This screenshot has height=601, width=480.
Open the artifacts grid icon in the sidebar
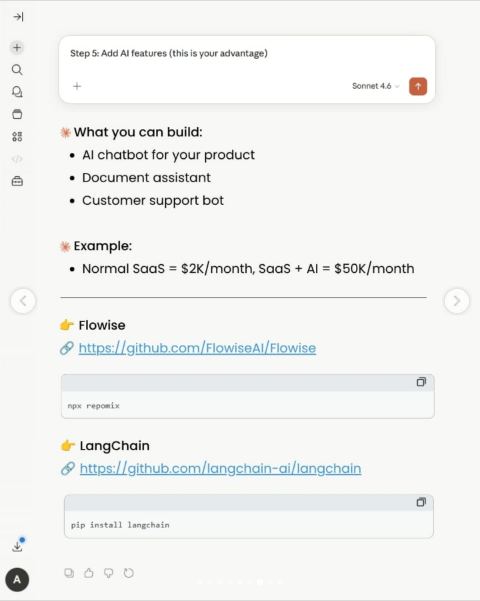coord(17,136)
